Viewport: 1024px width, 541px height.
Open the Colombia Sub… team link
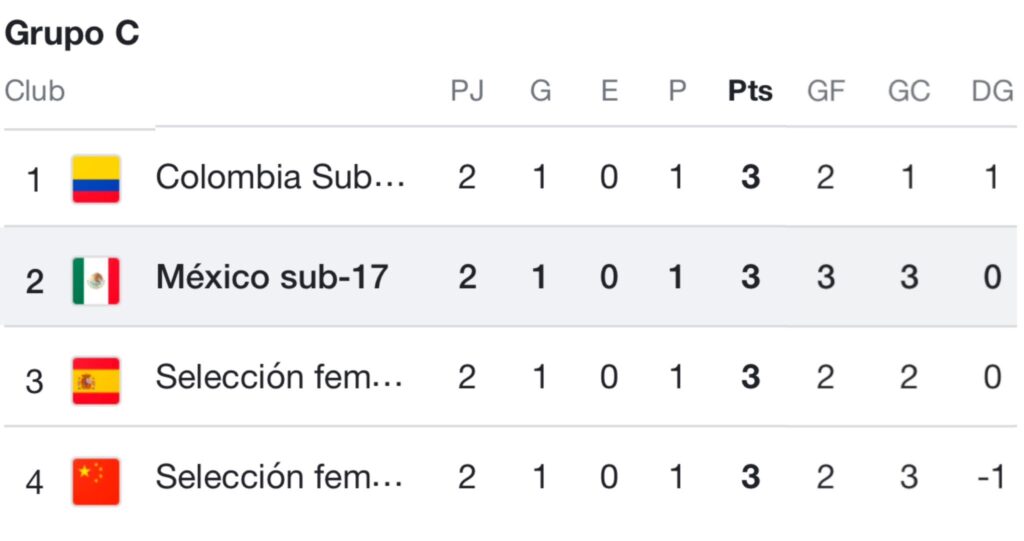pyautogui.click(x=281, y=178)
